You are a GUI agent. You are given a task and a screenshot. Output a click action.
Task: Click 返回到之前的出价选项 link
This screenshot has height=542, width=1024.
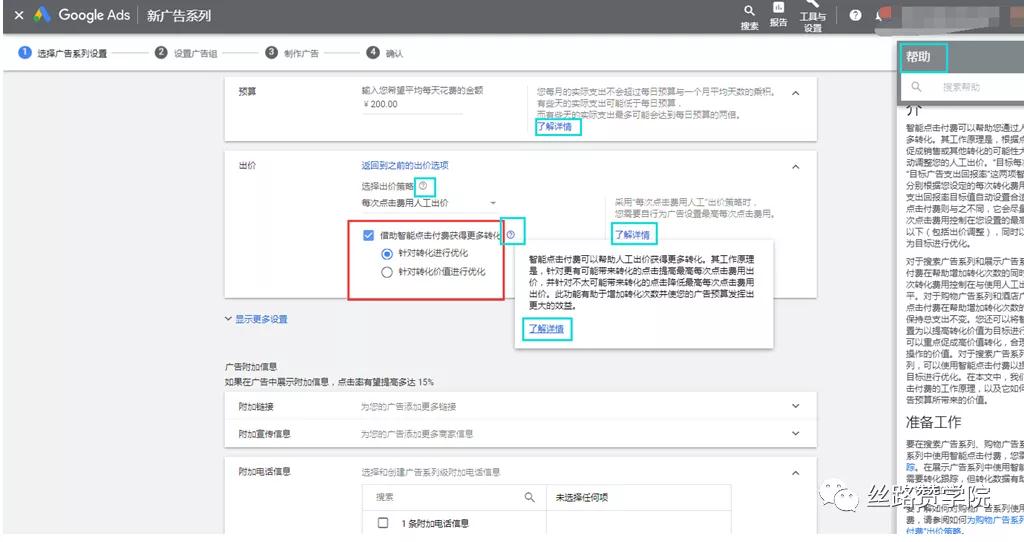[x=405, y=166]
